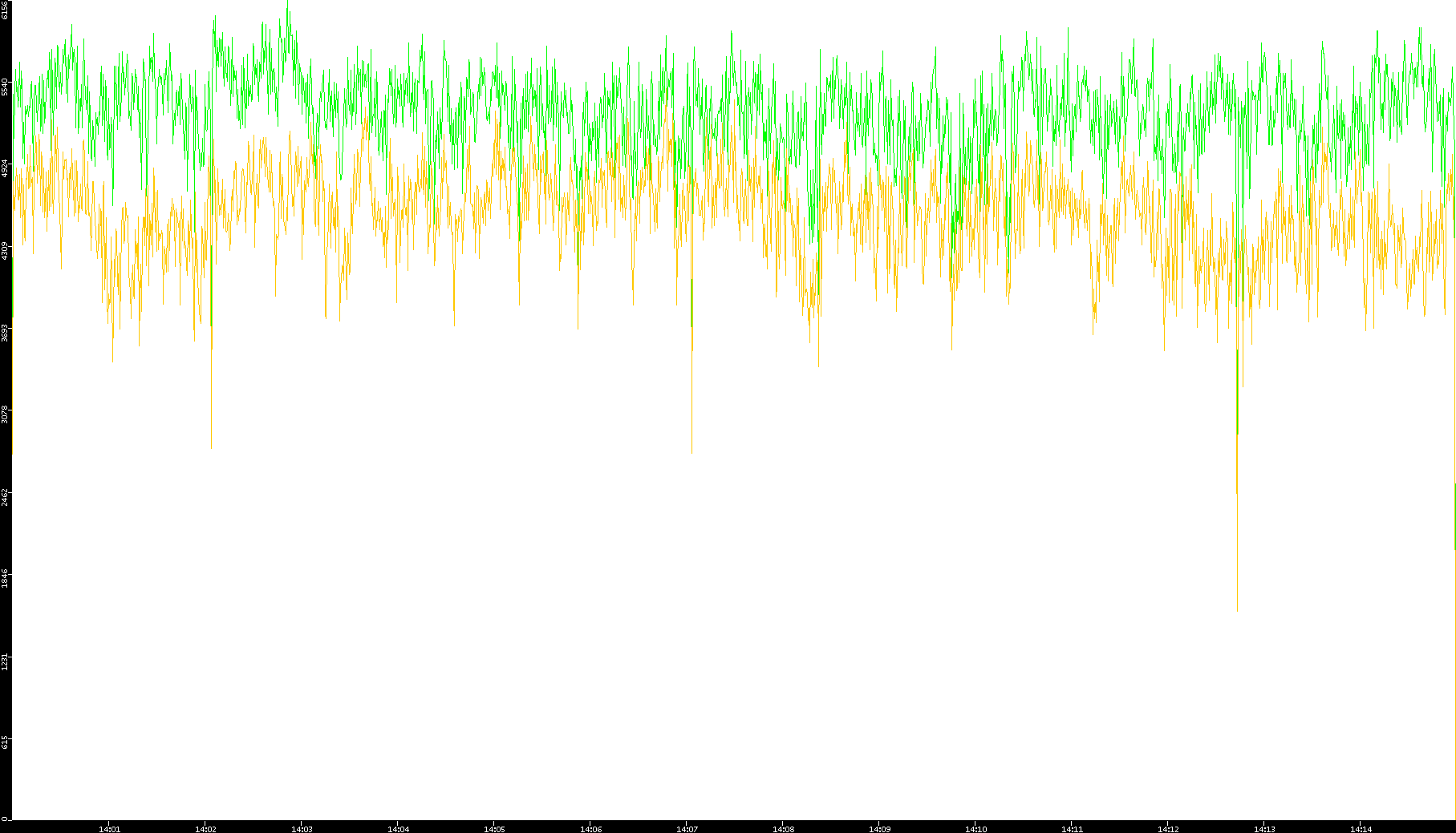The image size is (1456, 833).
Task: Click the 3693 value axis label
Action: (x=5, y=333)
